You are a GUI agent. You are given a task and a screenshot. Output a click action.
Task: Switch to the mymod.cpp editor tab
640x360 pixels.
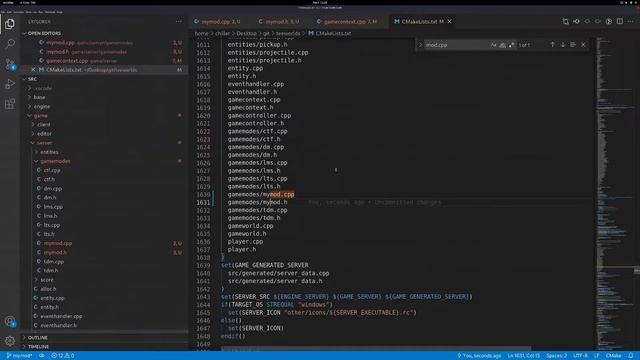click(218, 22)
